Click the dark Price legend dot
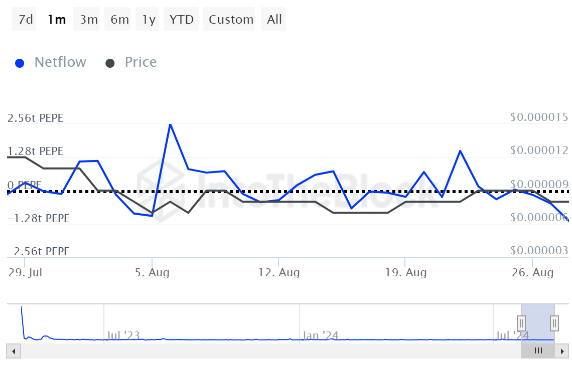572x368 pixels. point(110,63)
